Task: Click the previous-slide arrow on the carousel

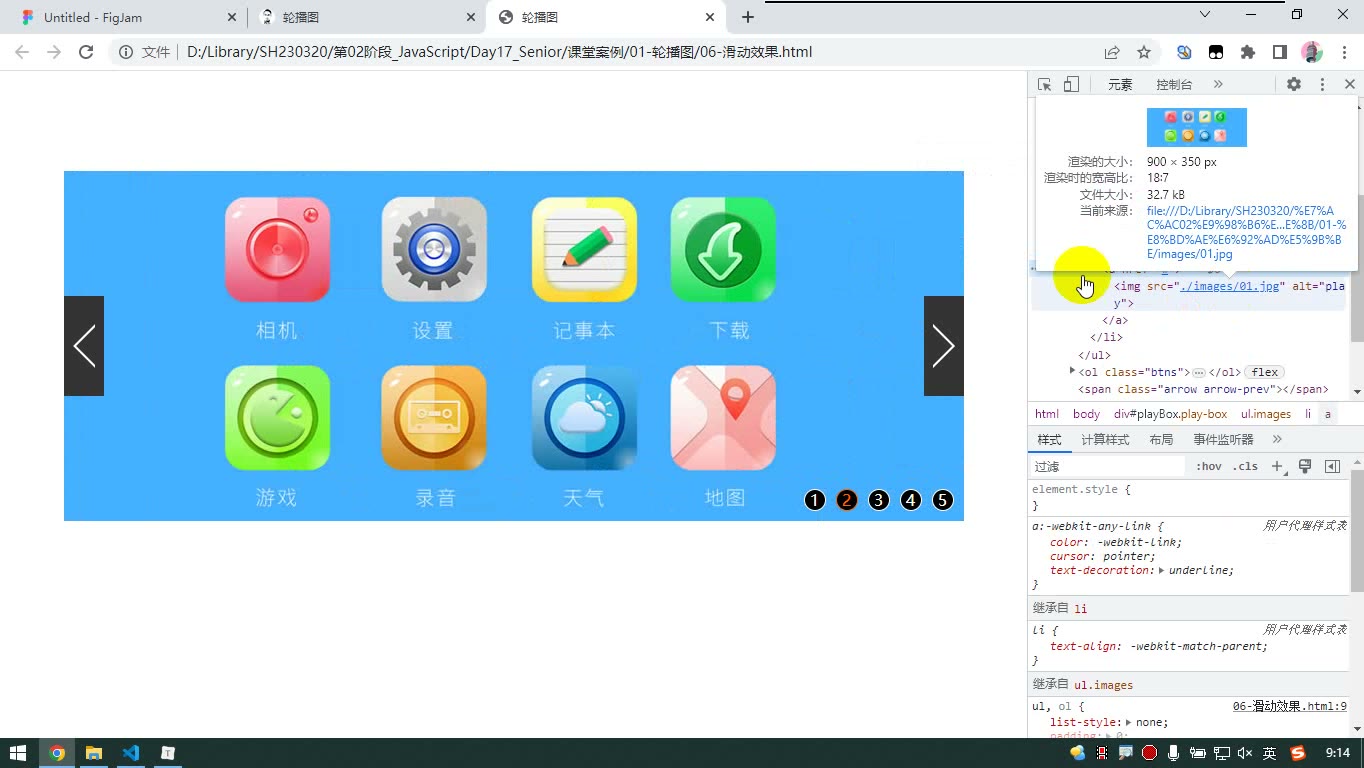Action: click(84, 346)
